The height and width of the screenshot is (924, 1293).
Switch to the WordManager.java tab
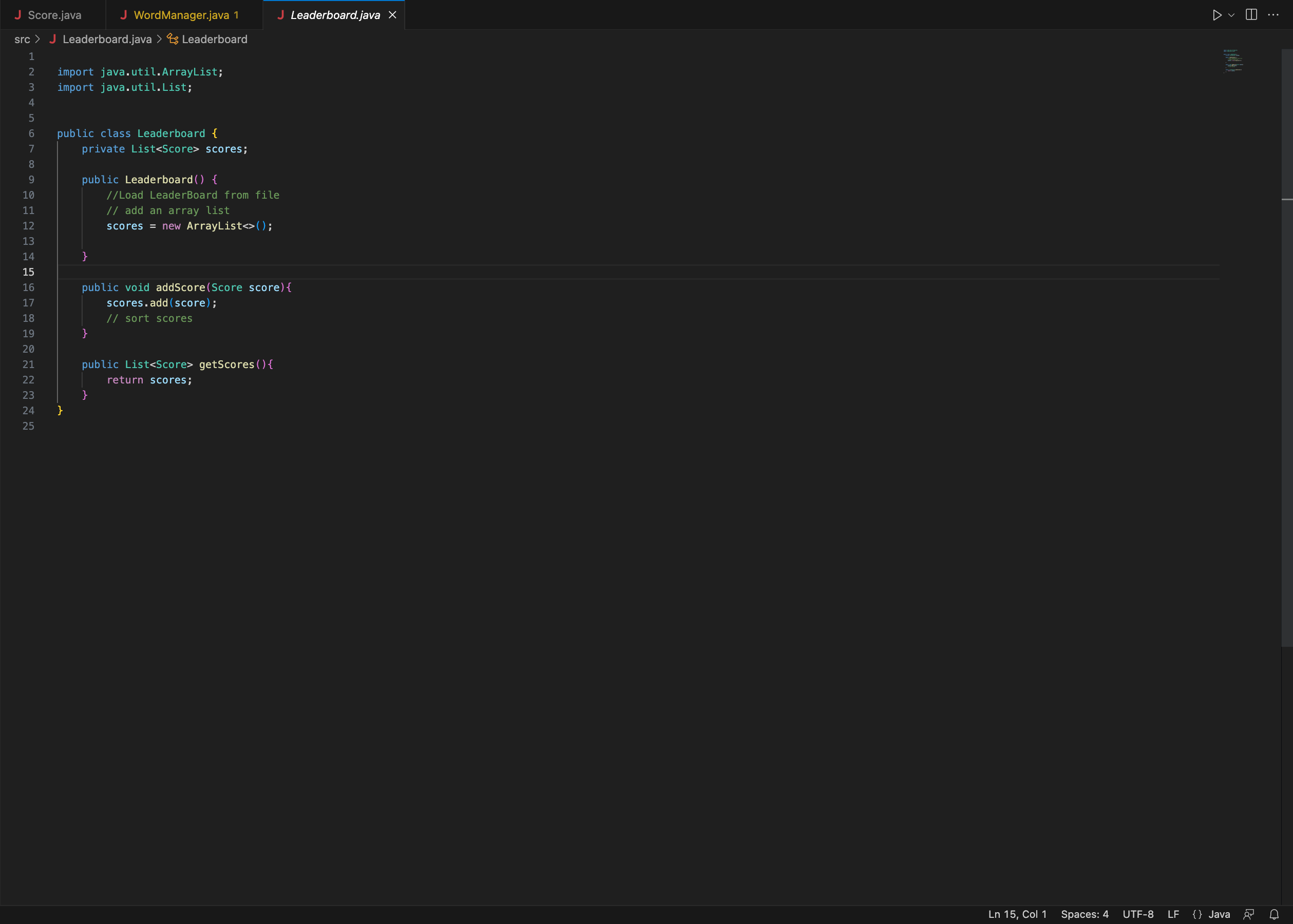click(181, 15)
